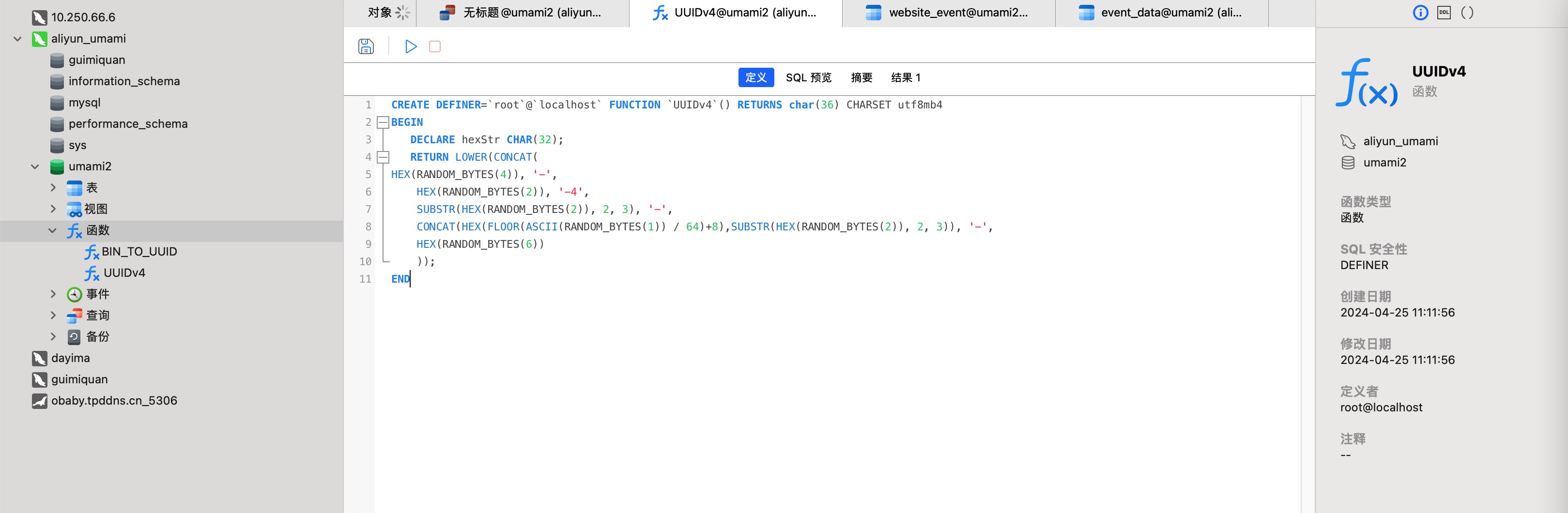Expand the 表 tables node
Screen dimensions: 1568x513
coord(53,188)
